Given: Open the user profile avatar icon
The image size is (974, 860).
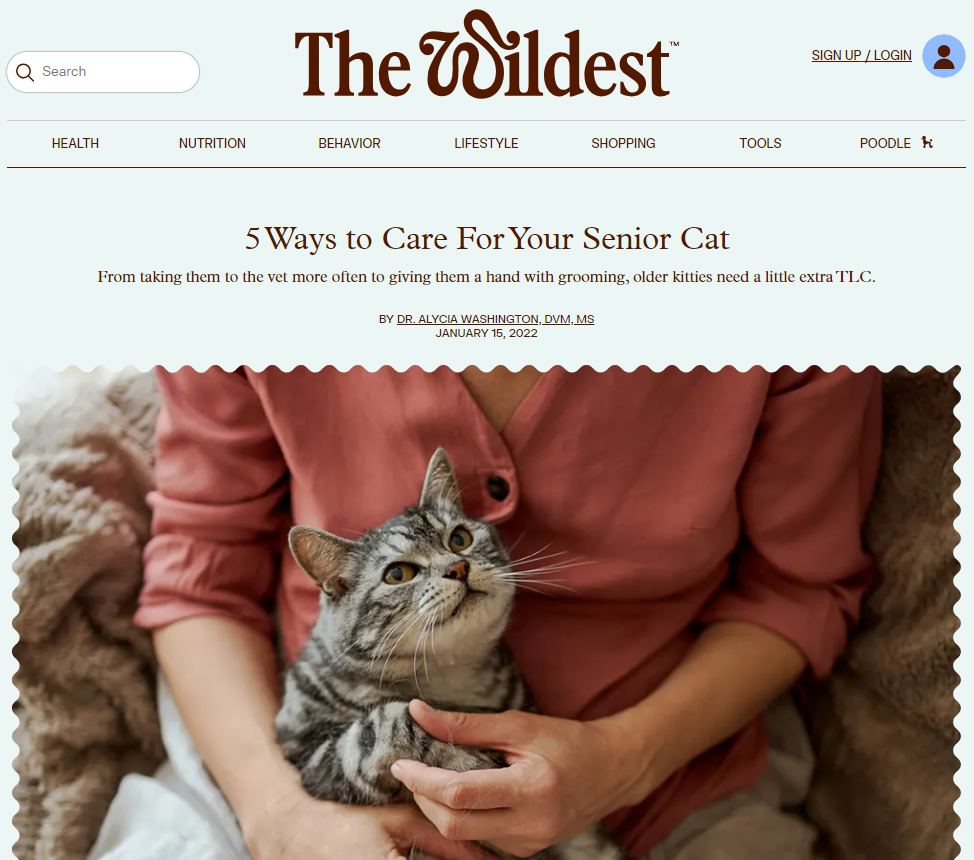Looking at the screenshot, I should [x=944, y=56].
